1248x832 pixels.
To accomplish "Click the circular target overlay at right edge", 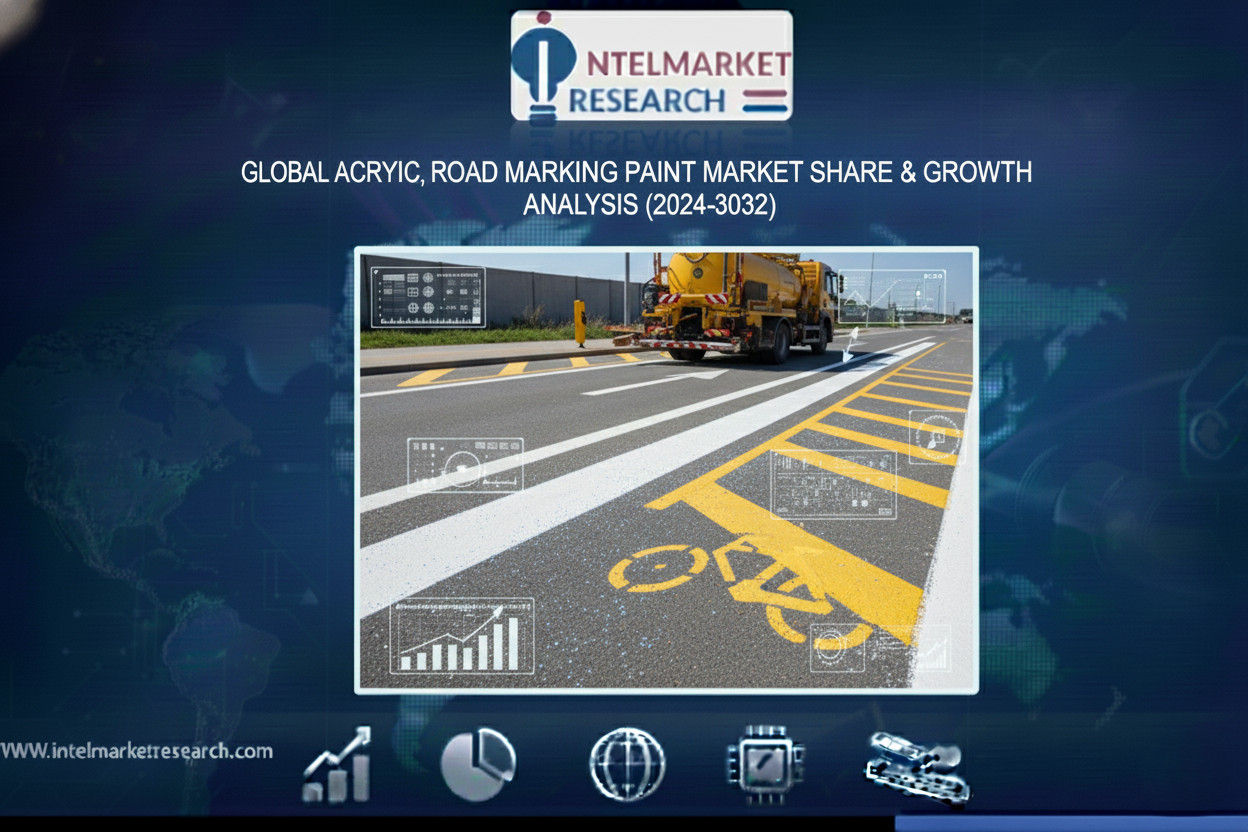I will click(935, 437).
